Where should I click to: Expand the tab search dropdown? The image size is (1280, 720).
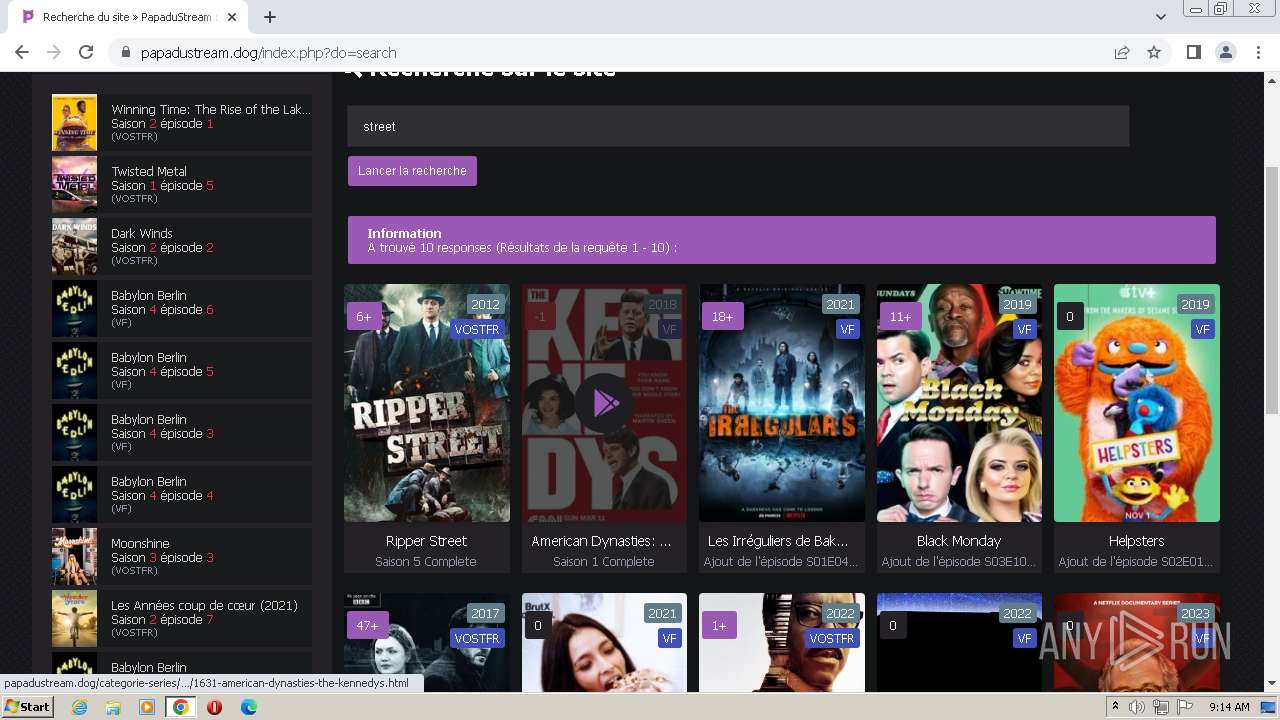point(1160,17)
